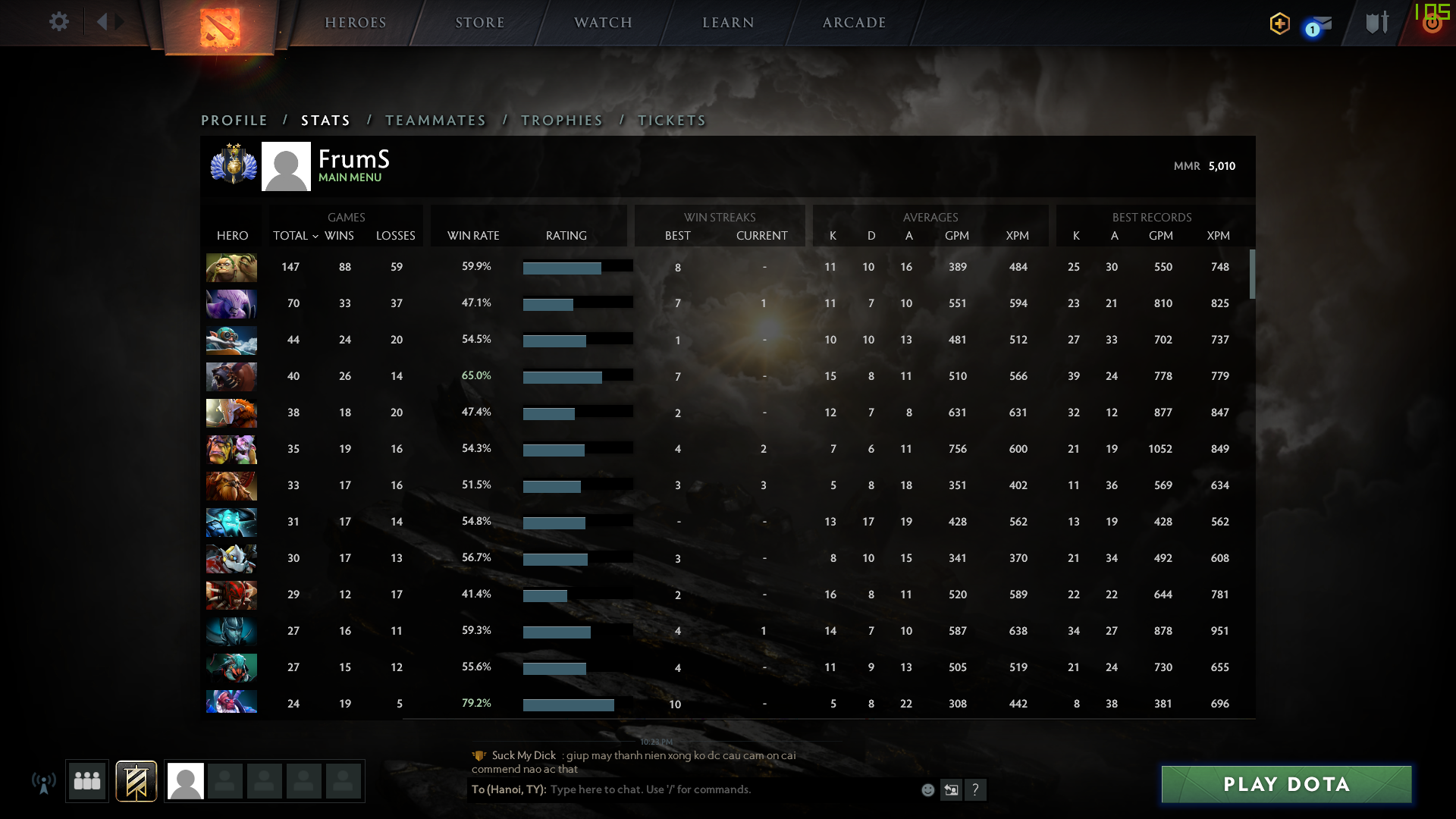The width and height of the screenshot is (1456, 819).
Task: Switch to the TEAMMATES tab
Action: pos(435,121)
